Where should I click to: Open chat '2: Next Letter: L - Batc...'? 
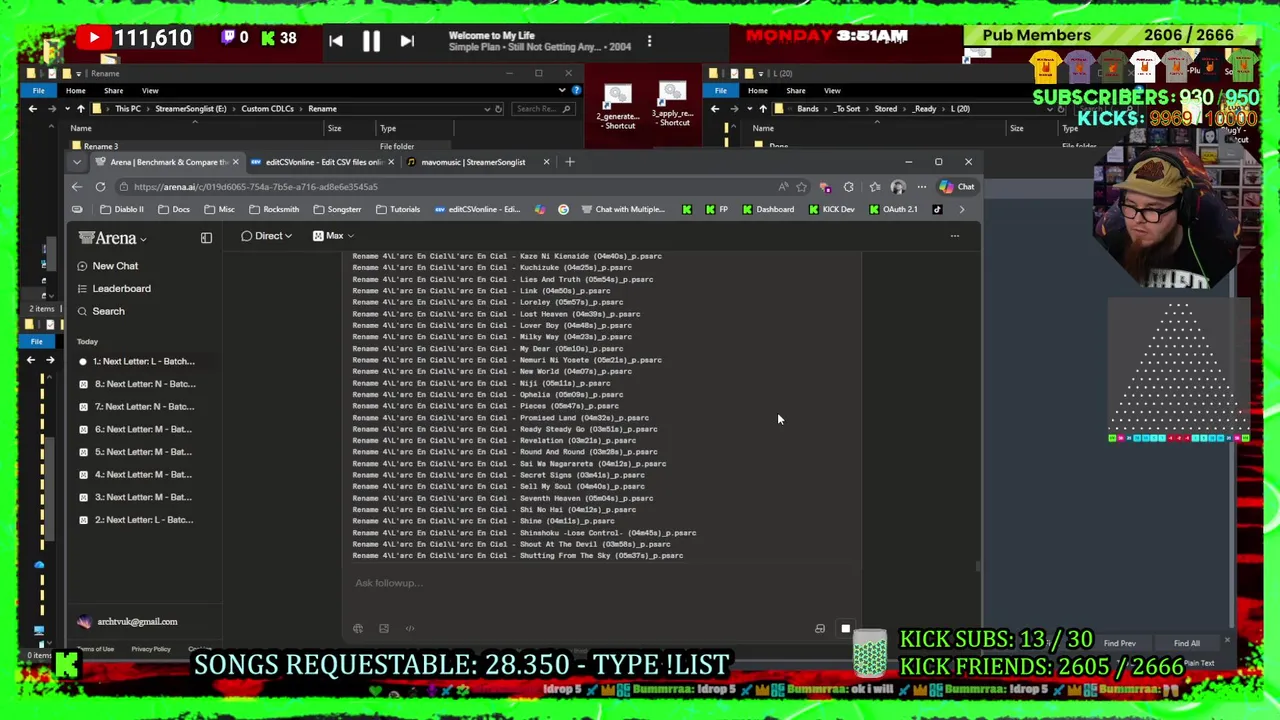pyautogui.click(x=138, y=520)
